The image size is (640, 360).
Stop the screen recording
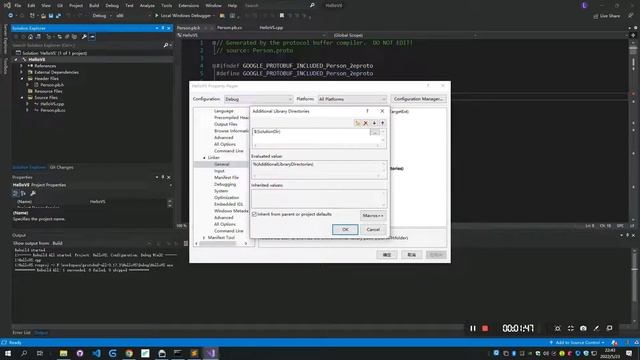[485, 328]
